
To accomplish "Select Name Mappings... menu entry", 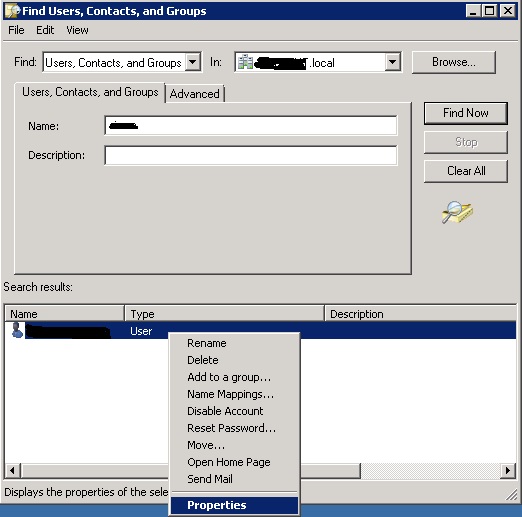I will (x=234, y=394).
